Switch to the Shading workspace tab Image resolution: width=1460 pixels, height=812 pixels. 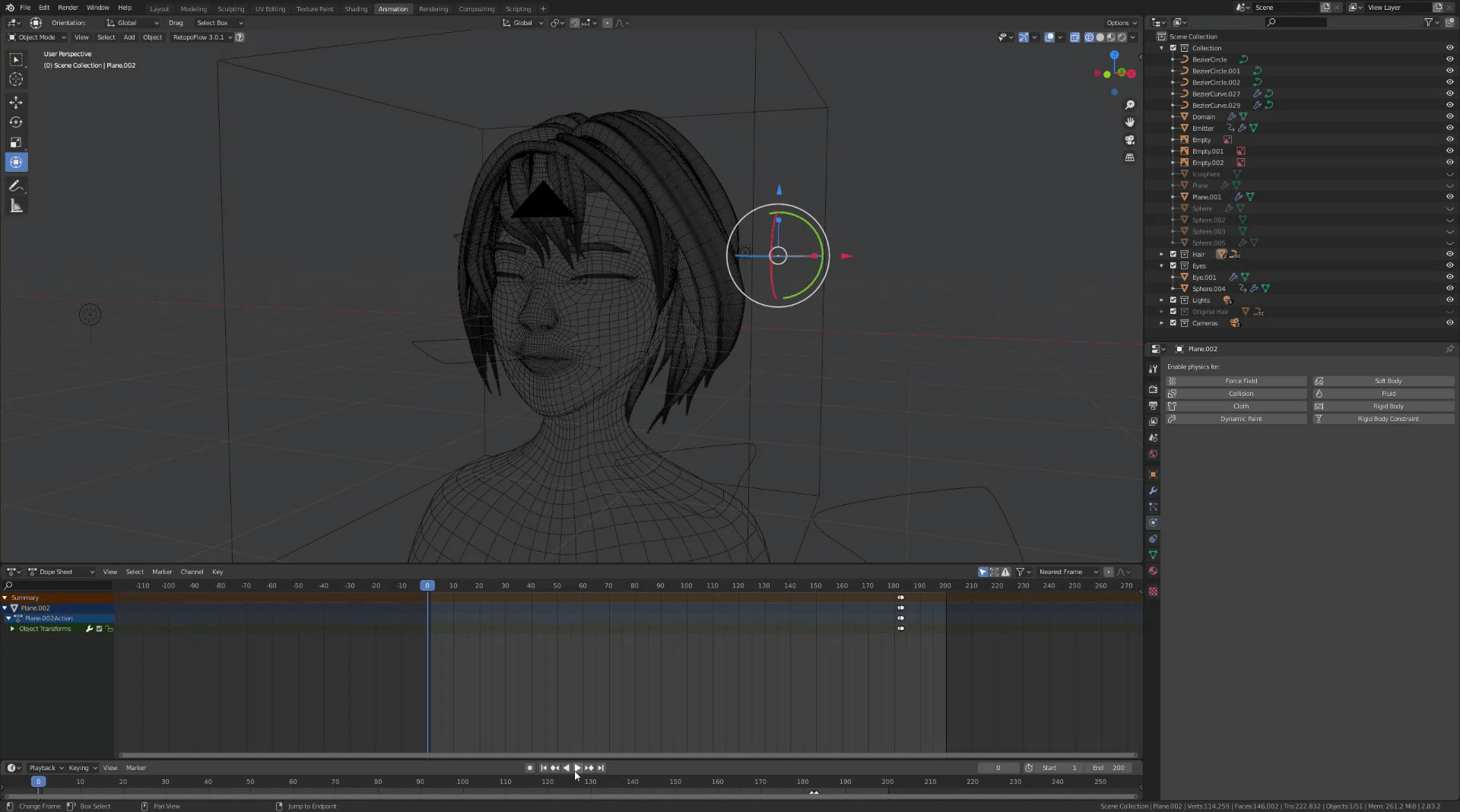(x=355, y=8)
